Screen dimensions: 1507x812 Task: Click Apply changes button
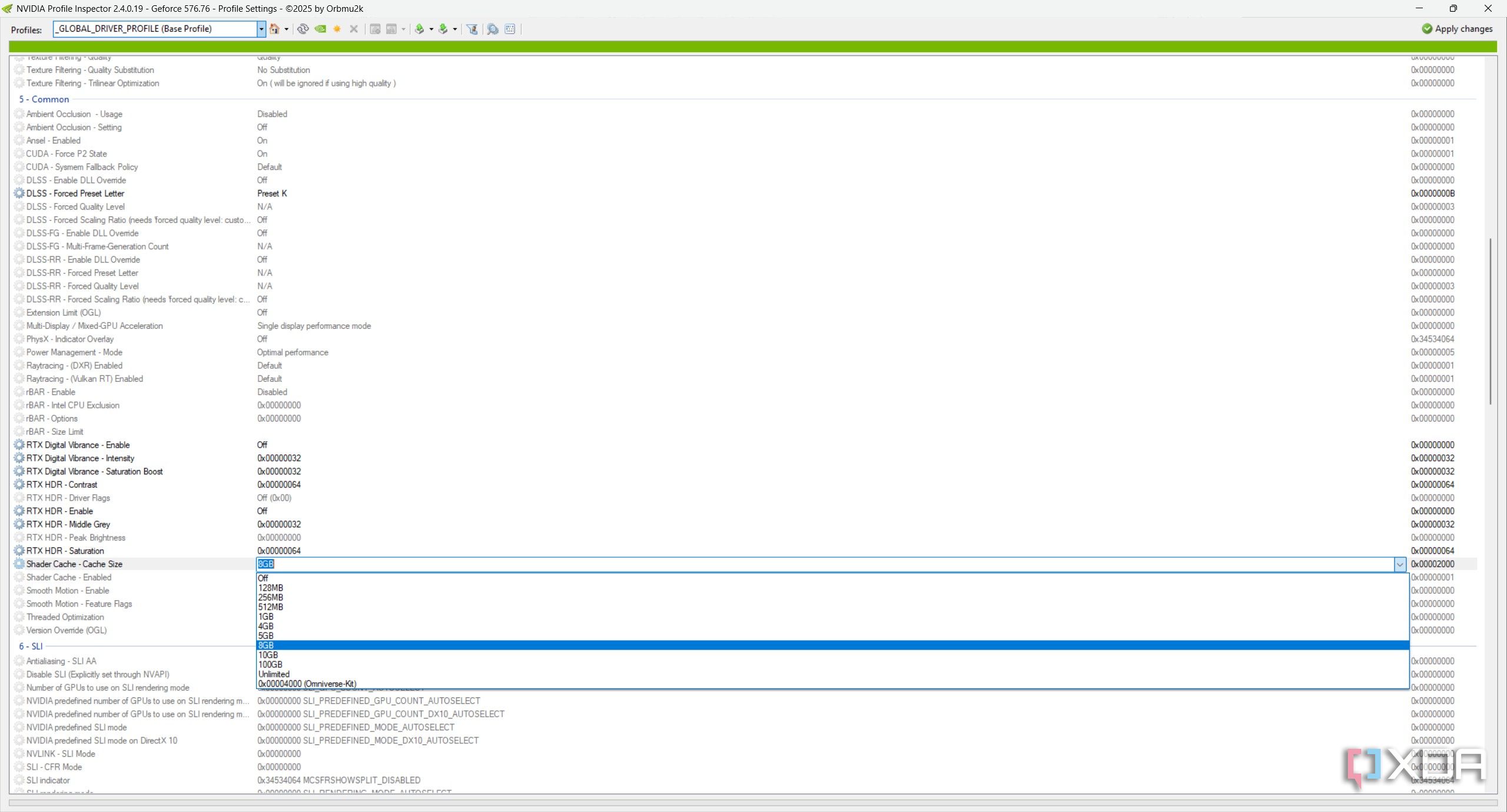(x=1457, y=28)
